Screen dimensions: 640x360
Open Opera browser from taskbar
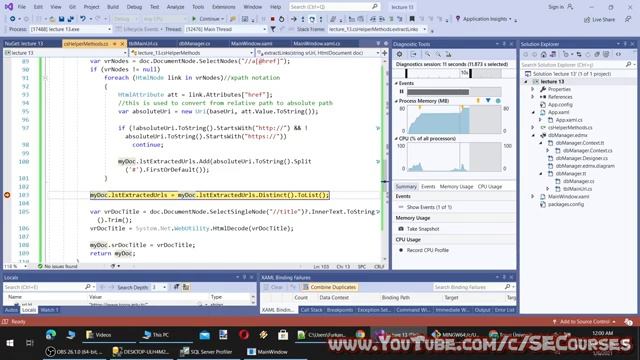coord(244,335)
